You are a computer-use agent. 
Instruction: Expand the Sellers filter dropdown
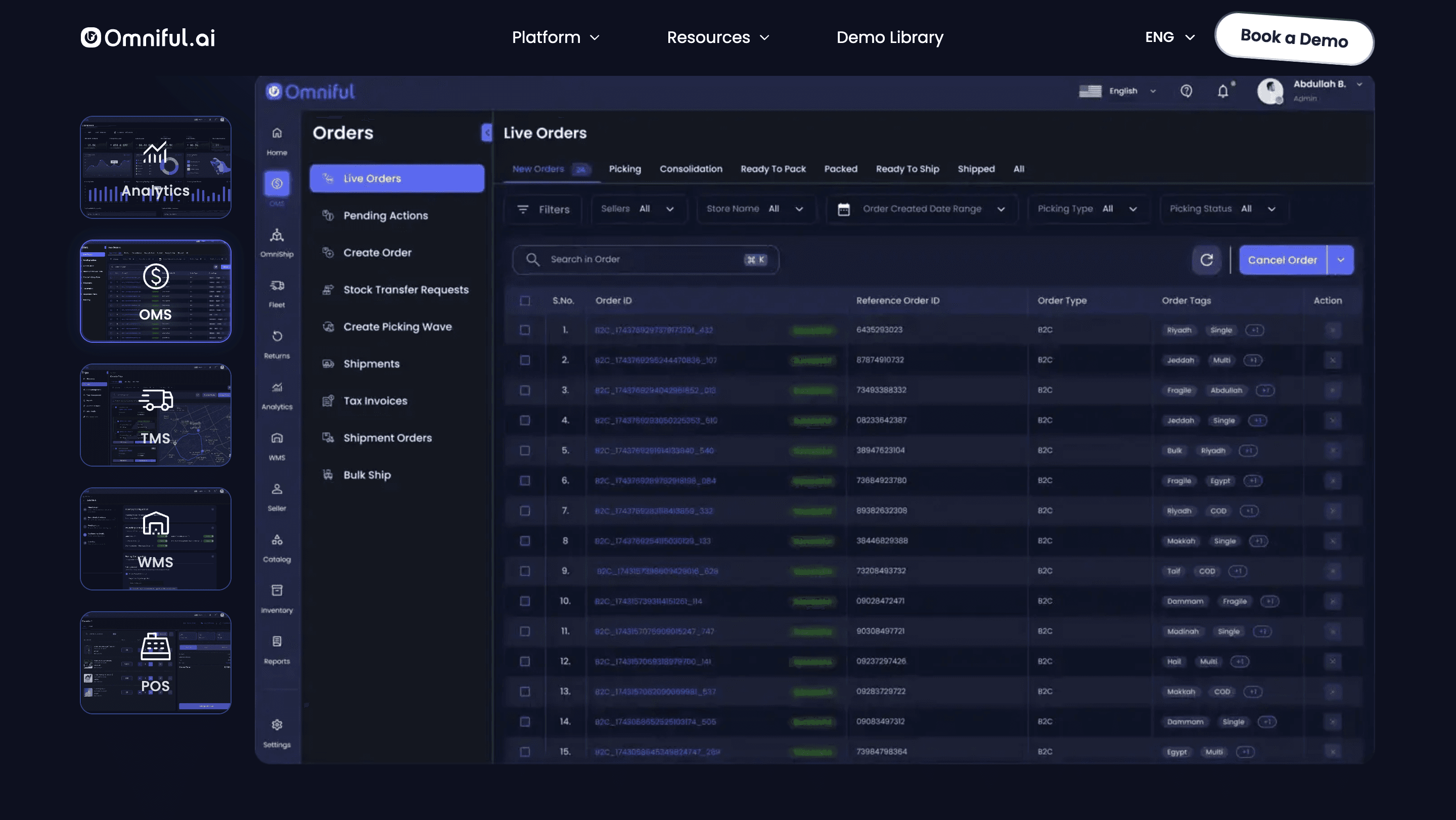click(638, 209)
